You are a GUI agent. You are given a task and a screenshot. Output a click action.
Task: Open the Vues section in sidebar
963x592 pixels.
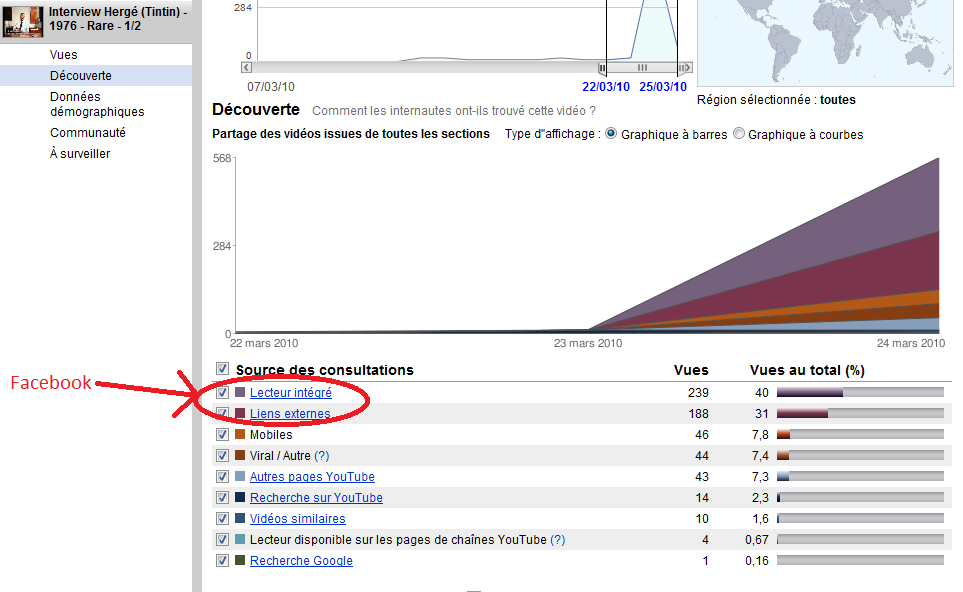(63, 55)
